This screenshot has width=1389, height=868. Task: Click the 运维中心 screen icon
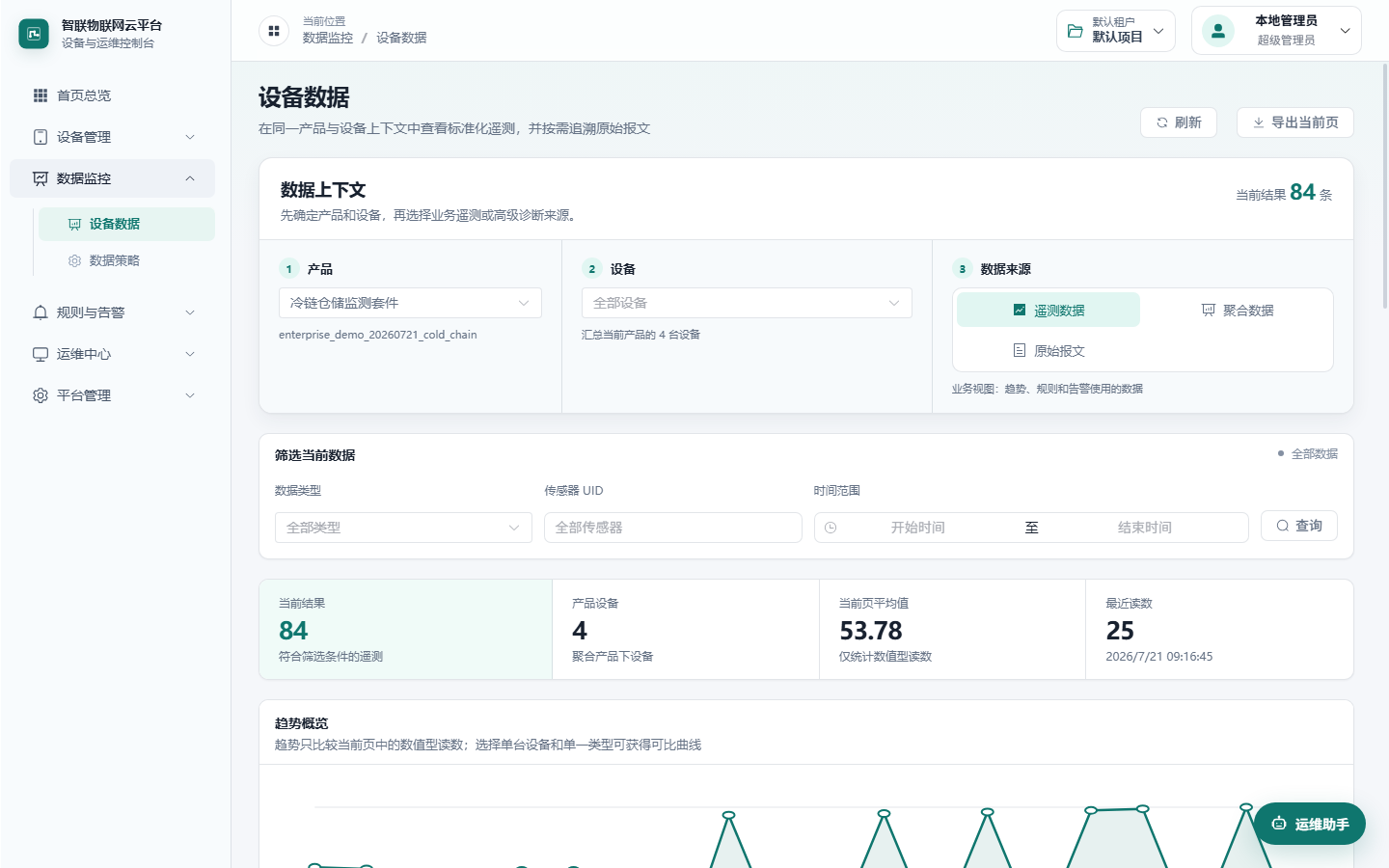[41, 354]
